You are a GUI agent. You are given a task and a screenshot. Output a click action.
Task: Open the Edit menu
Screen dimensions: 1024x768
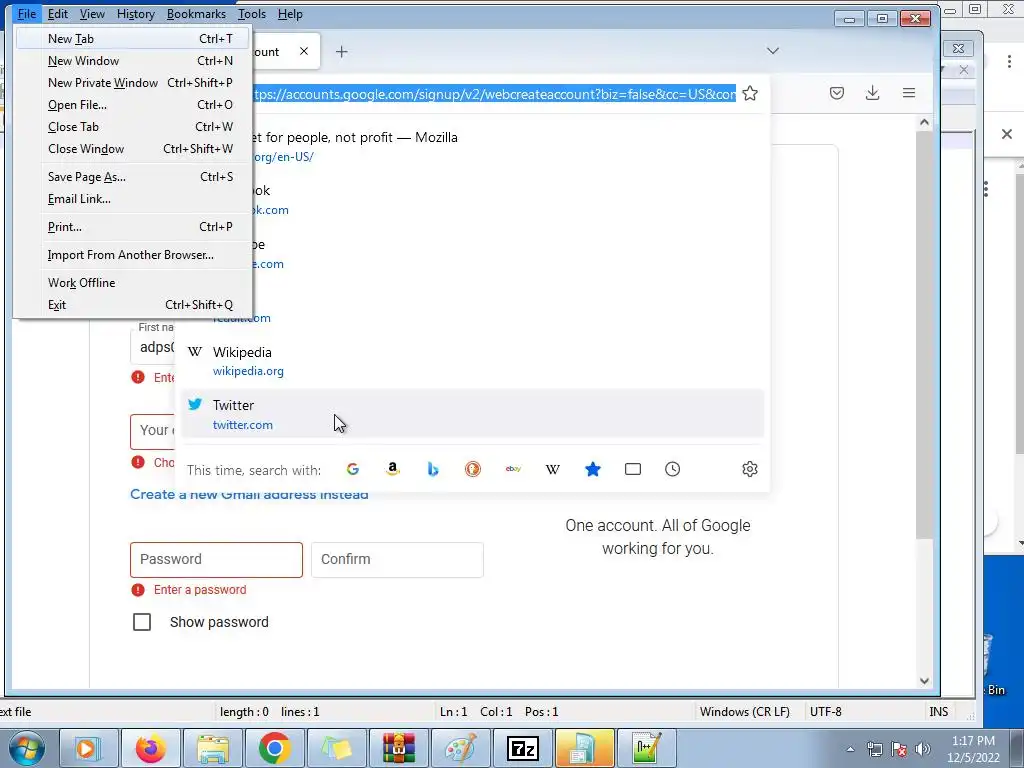point(57,14)
